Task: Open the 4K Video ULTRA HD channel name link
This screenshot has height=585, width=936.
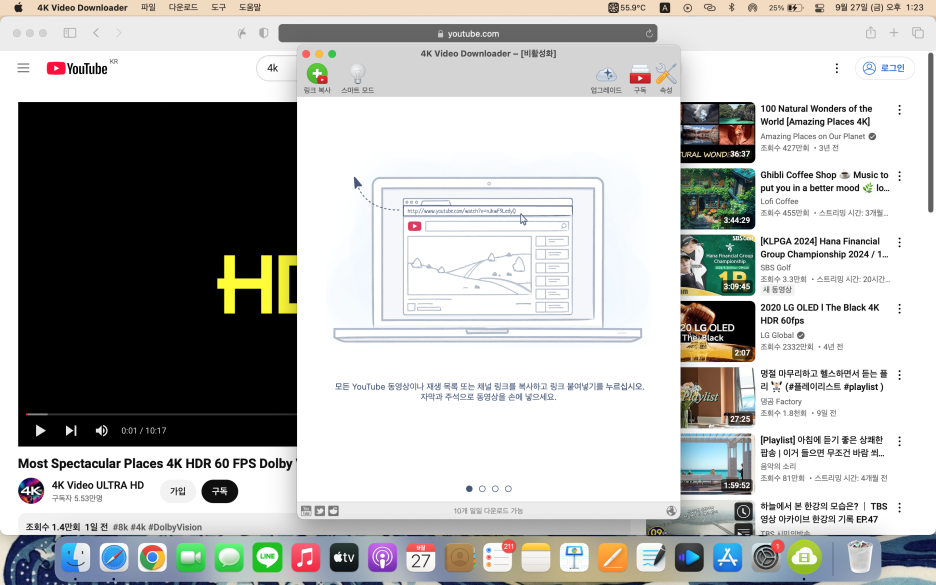Action: (x=98, y=485)
